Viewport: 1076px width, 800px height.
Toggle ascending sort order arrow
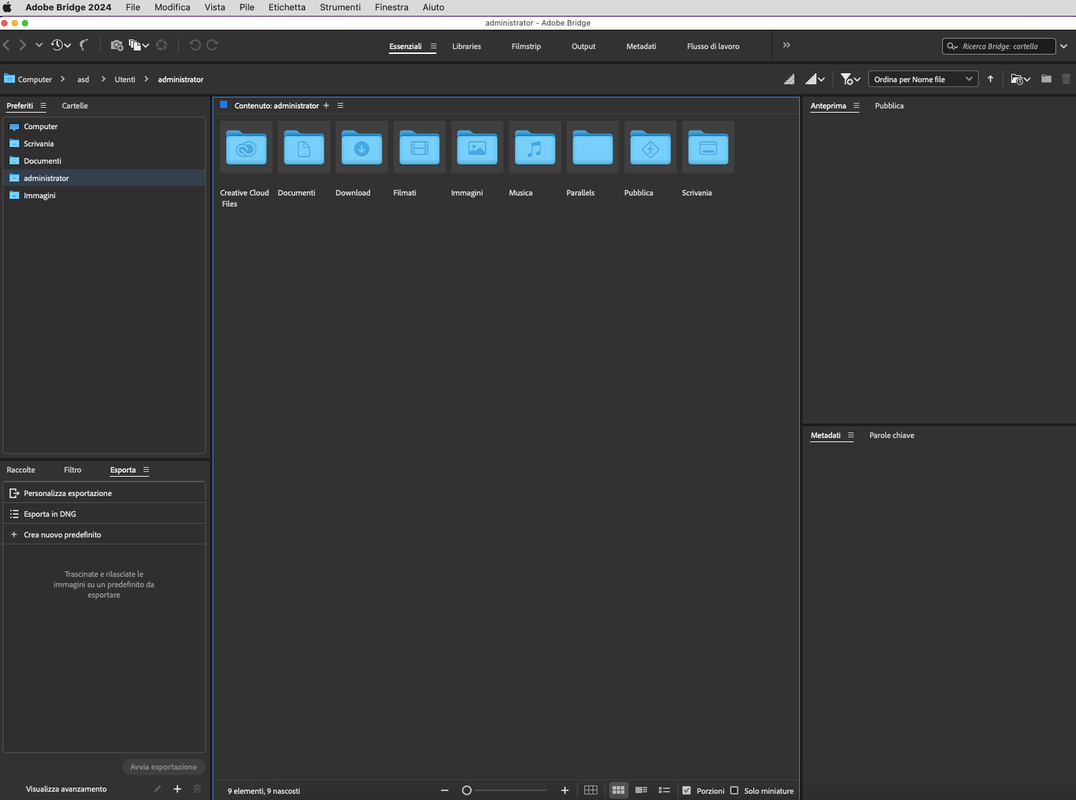[x=990, y=80]
